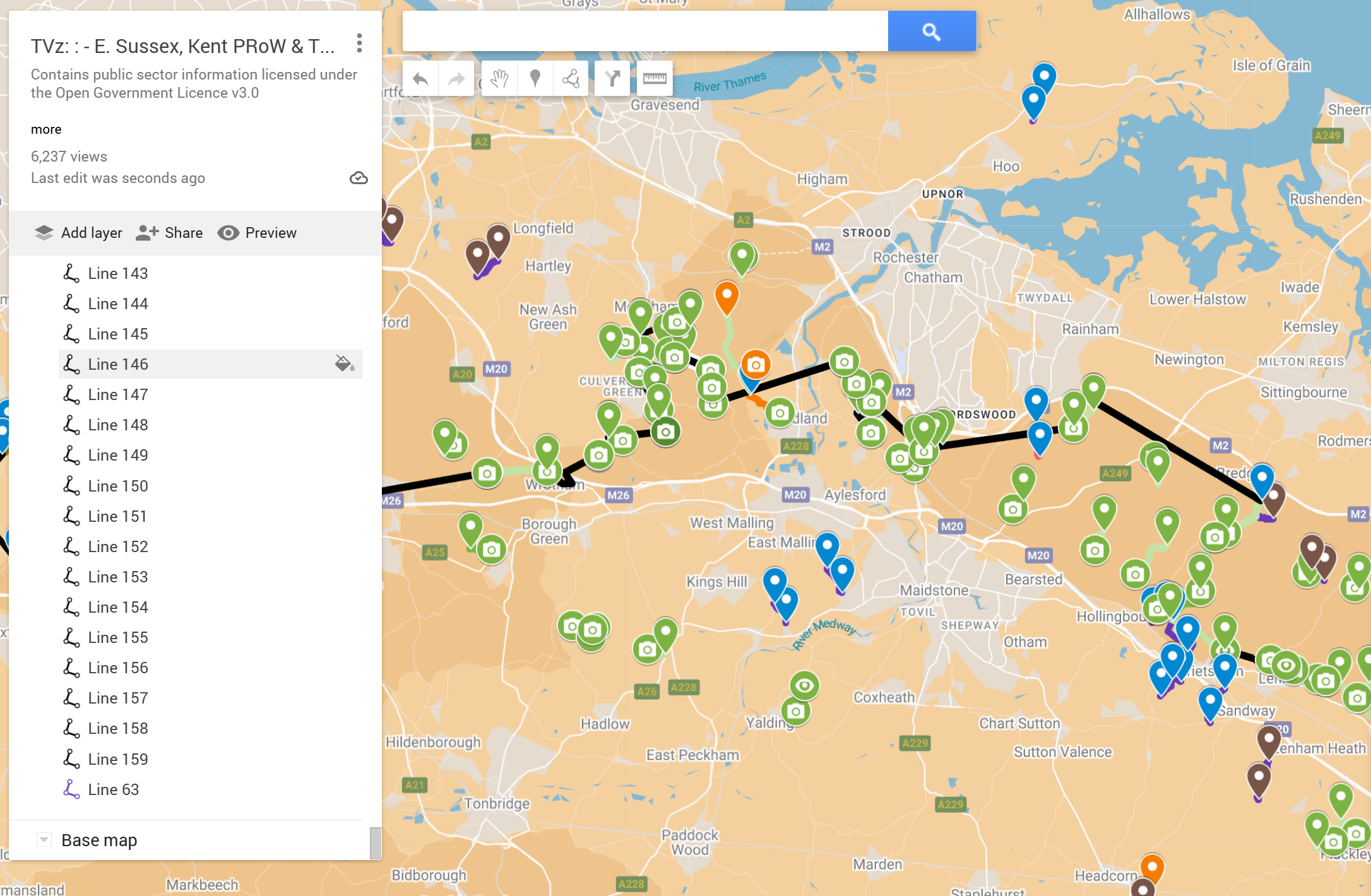Image resolution: width=1371 pixels, height=896 pixels.
Task: Expand description with the more link
Action: 46,129
